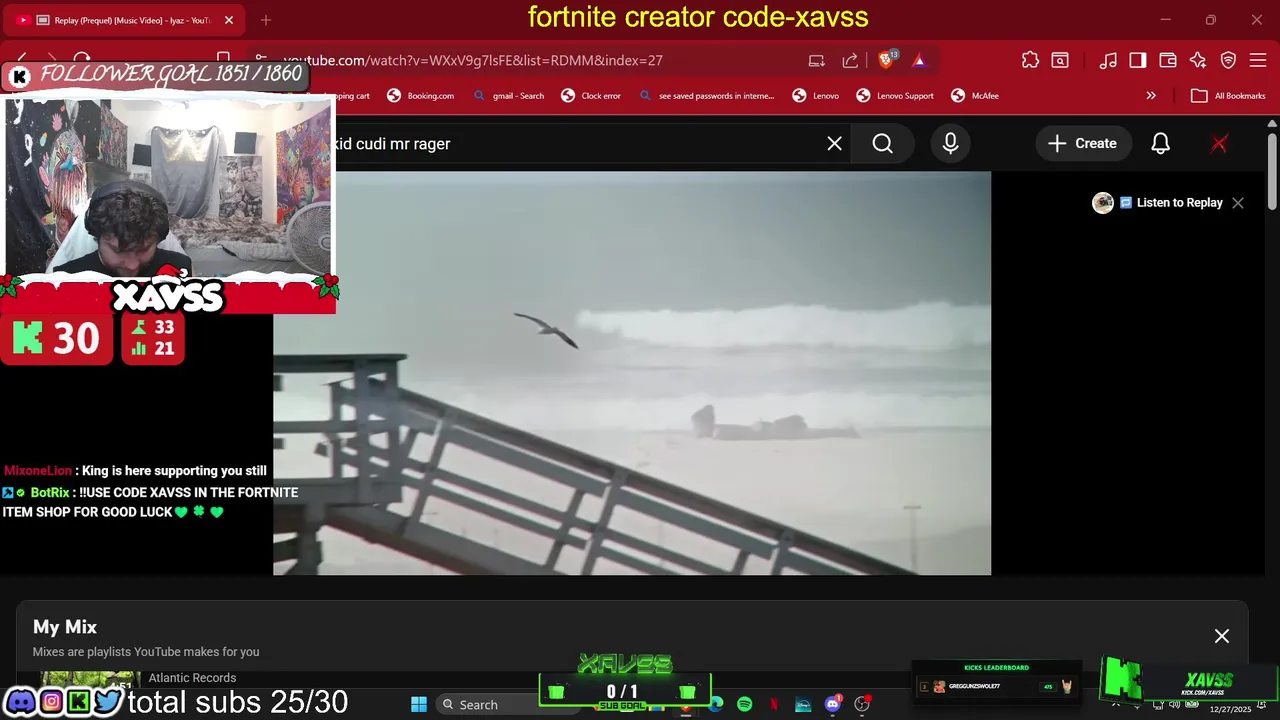
Task: Open Discord from the taskbar
Action: 832,704
